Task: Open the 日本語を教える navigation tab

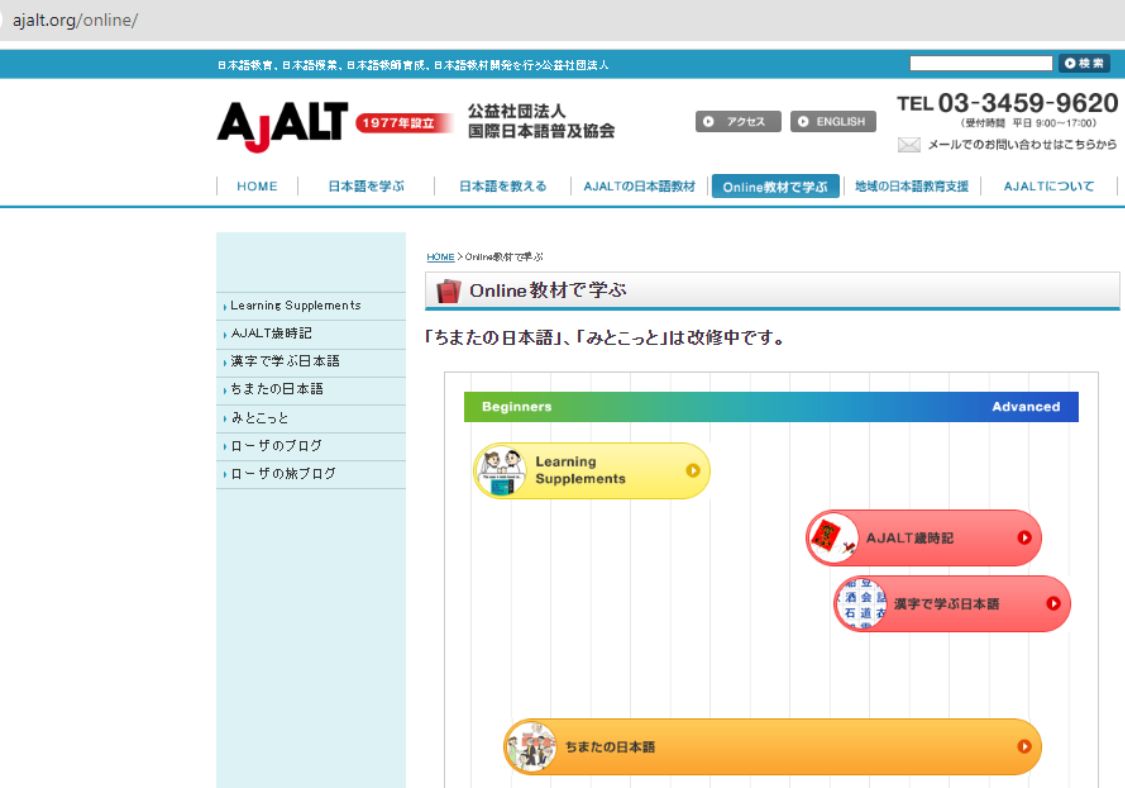Action: click(502, 186)
